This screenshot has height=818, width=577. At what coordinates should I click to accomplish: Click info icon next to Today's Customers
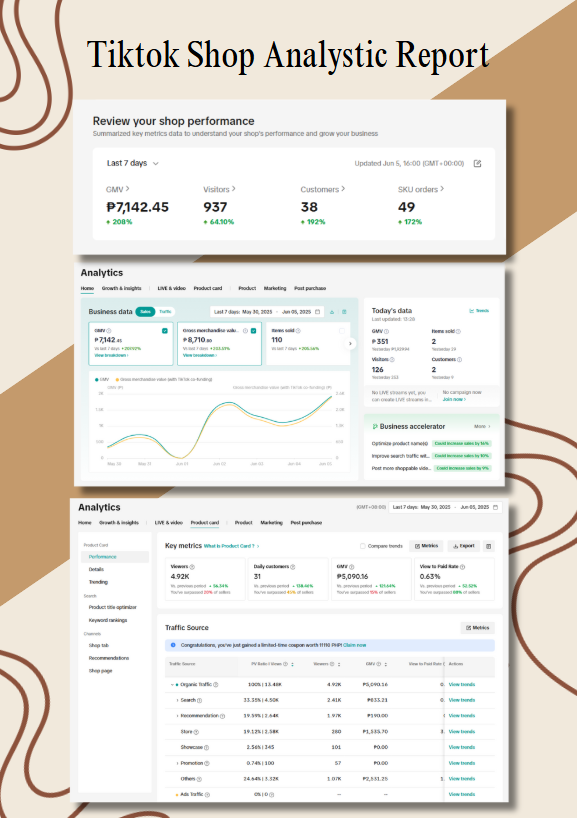tap(459, 359)
